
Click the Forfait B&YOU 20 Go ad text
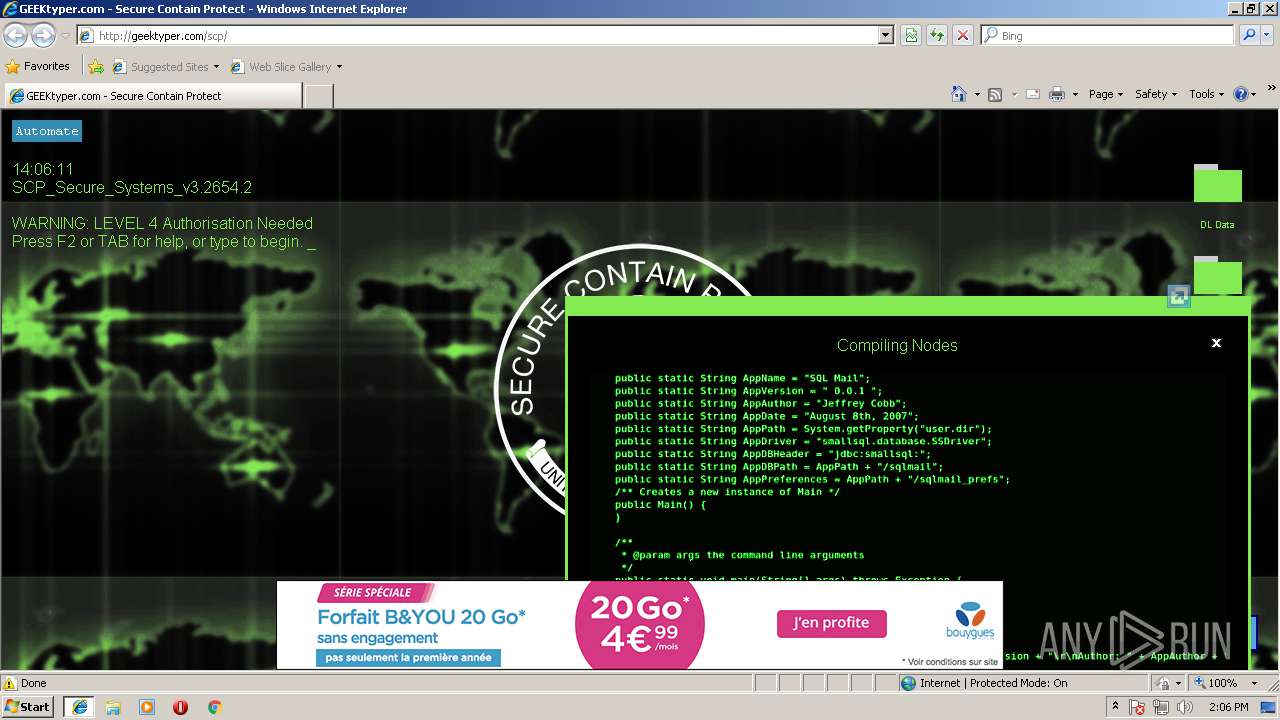(421, 616)
